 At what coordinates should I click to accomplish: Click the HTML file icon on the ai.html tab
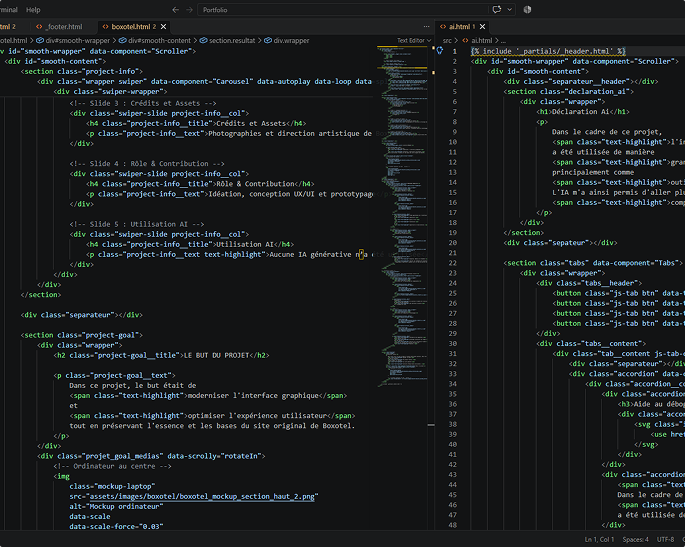coord(443,27)
